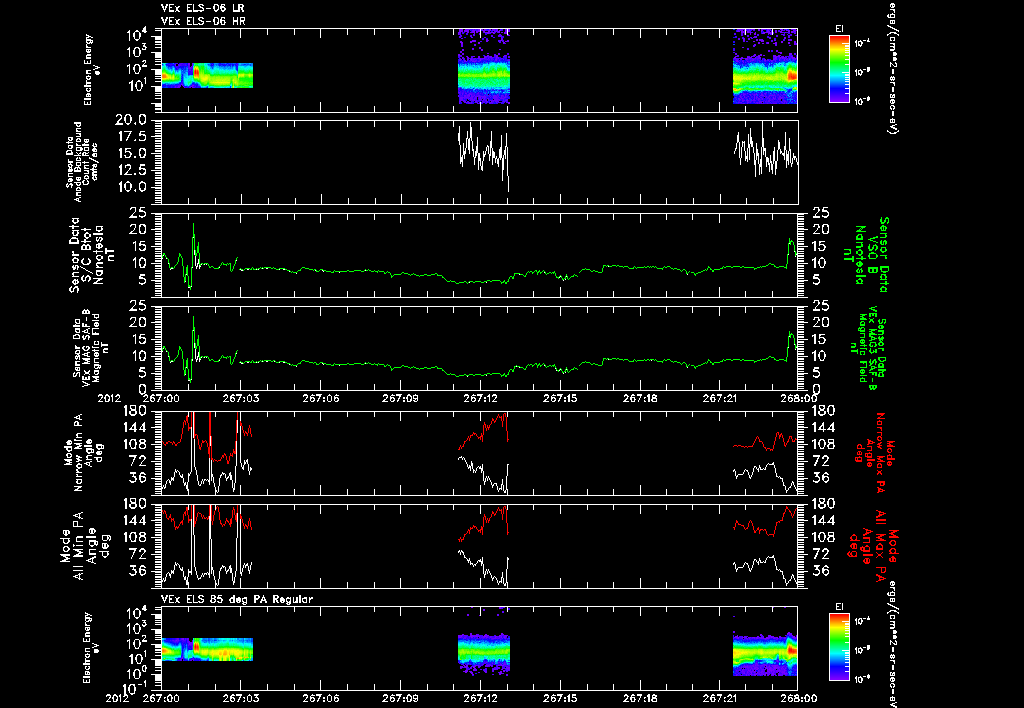Click '267:06' on the middle time axis
Viewport: 1024px width, 708px height.
tap(321, 398)
